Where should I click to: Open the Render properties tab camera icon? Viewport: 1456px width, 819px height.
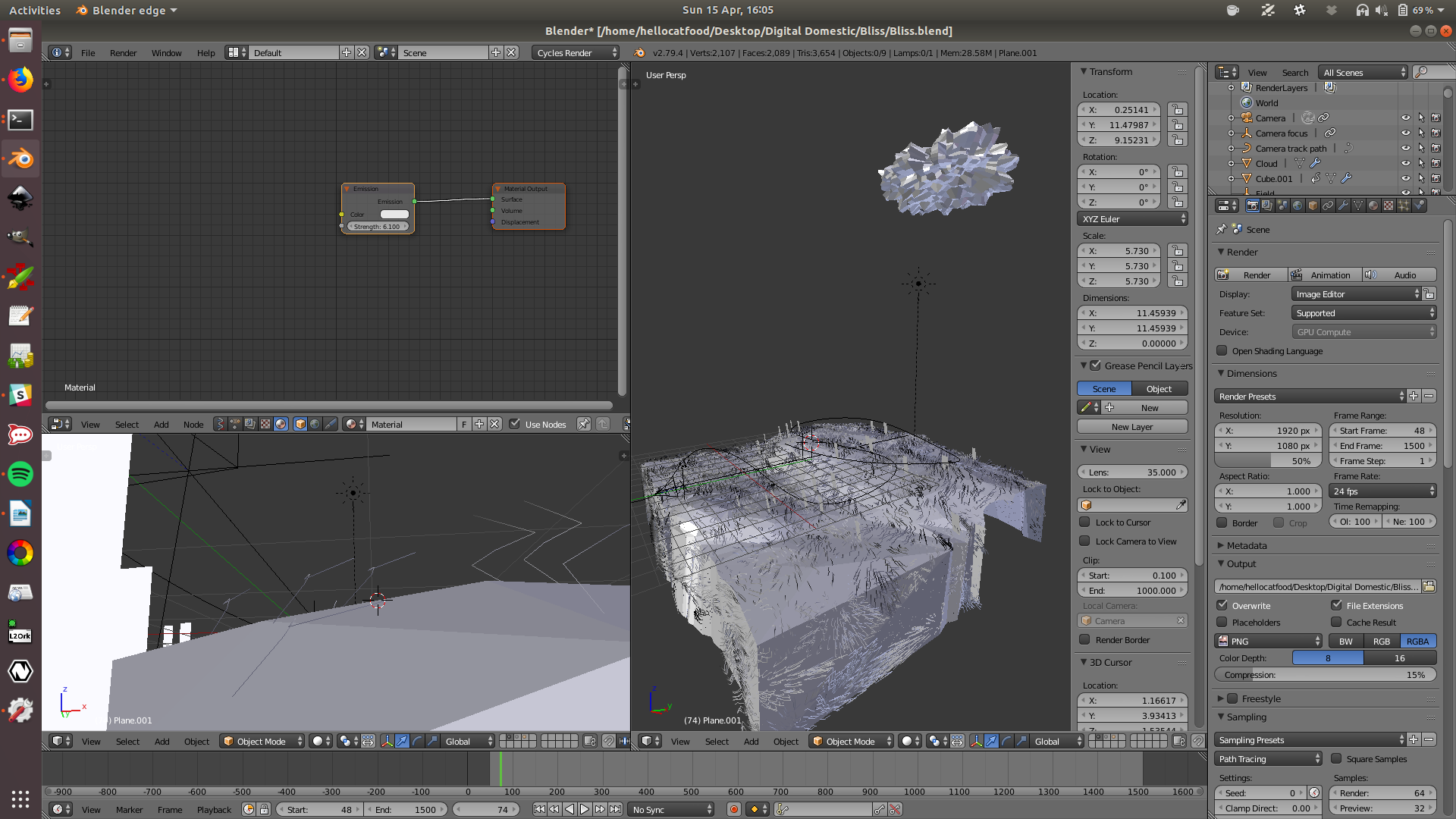click(1252, 206)
